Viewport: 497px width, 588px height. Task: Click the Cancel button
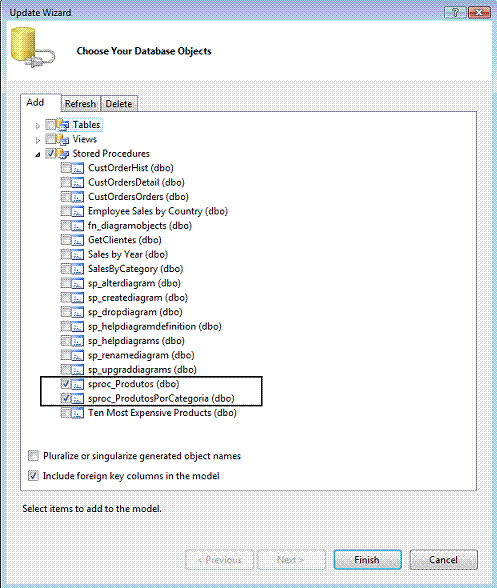[x=443, y=560]
